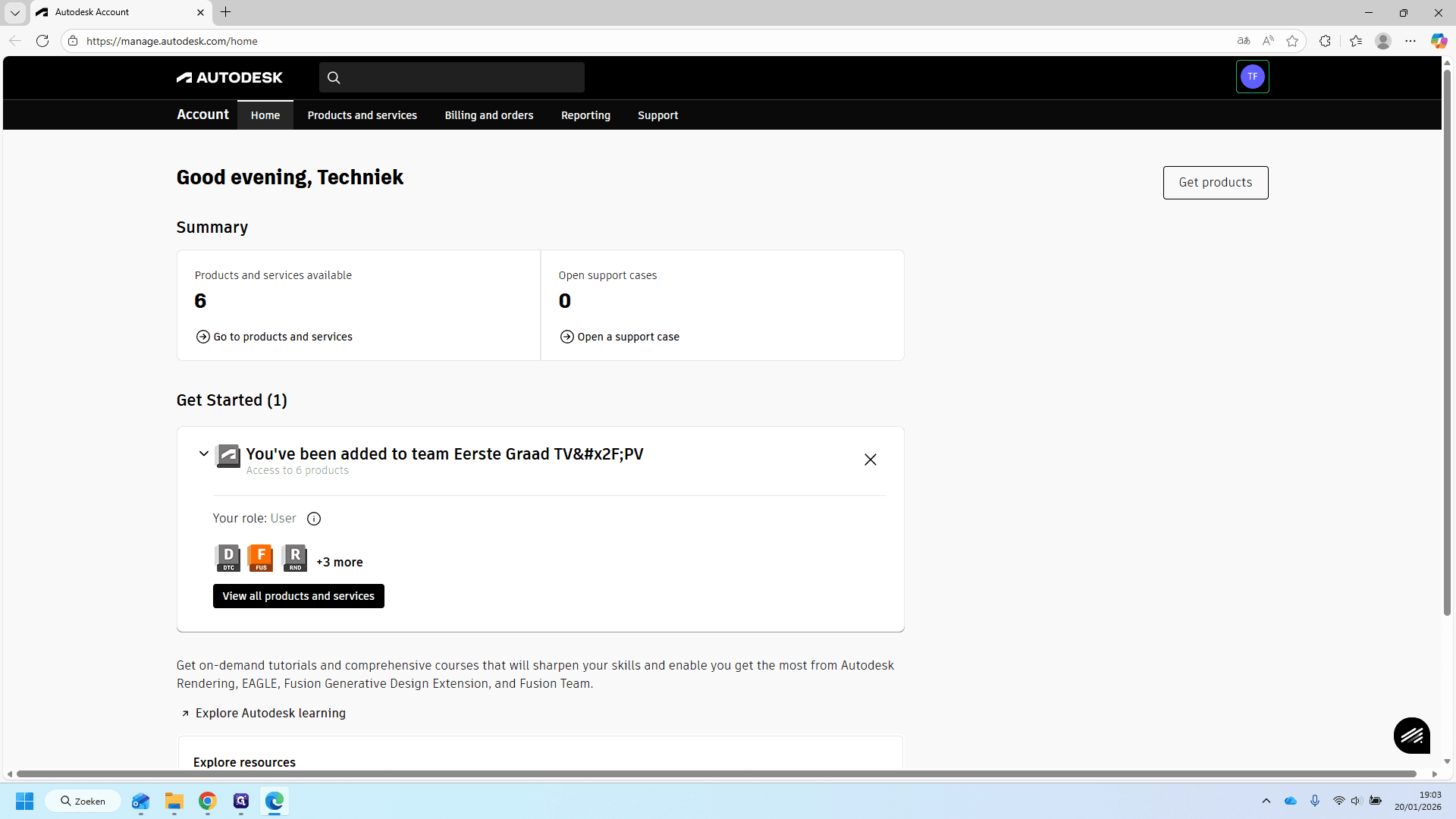1456x819 pixels.
Task: Open Windows Start menu
Action: click(24, 801)
